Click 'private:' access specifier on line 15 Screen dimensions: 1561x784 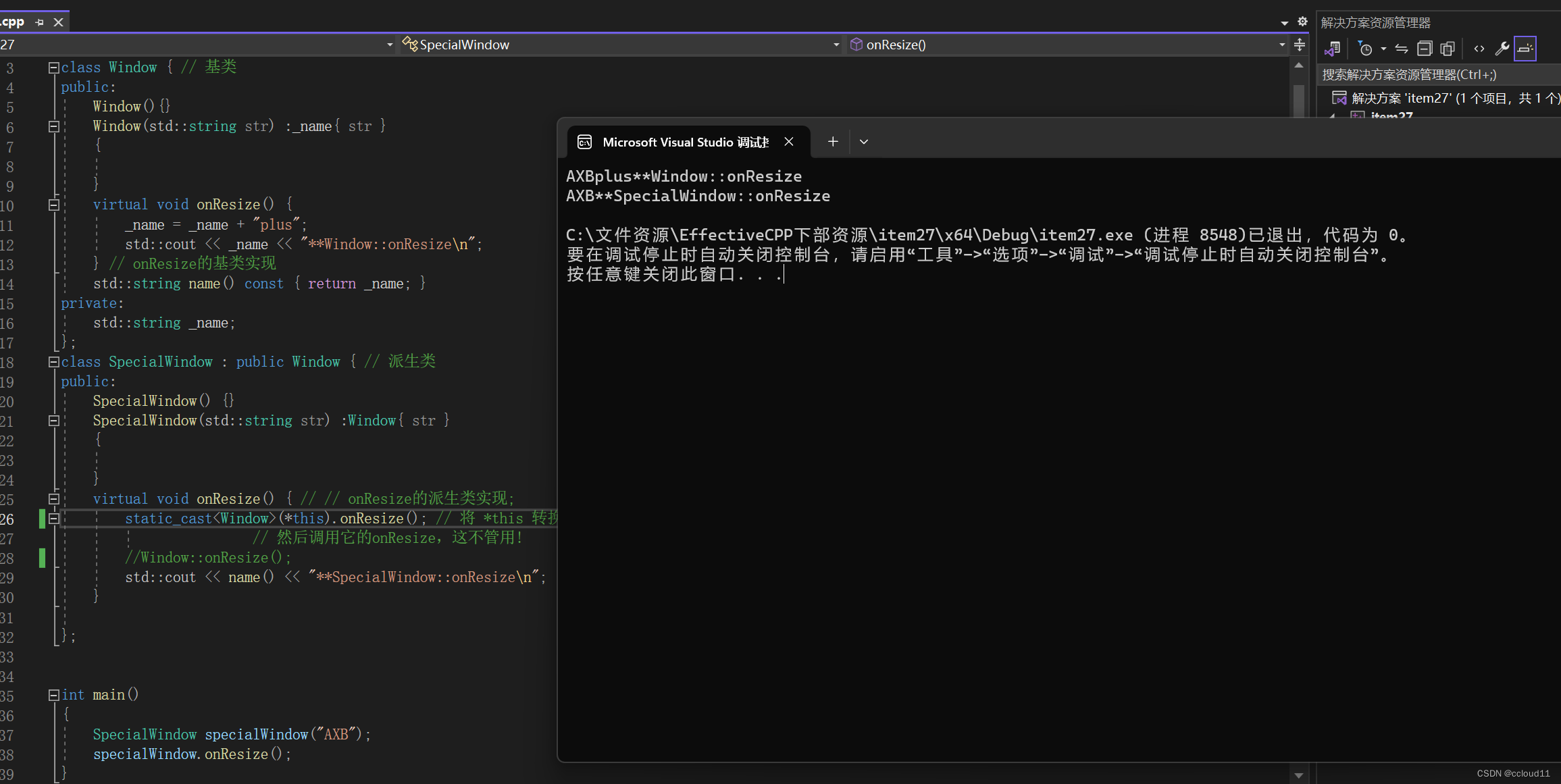[93, 304]
